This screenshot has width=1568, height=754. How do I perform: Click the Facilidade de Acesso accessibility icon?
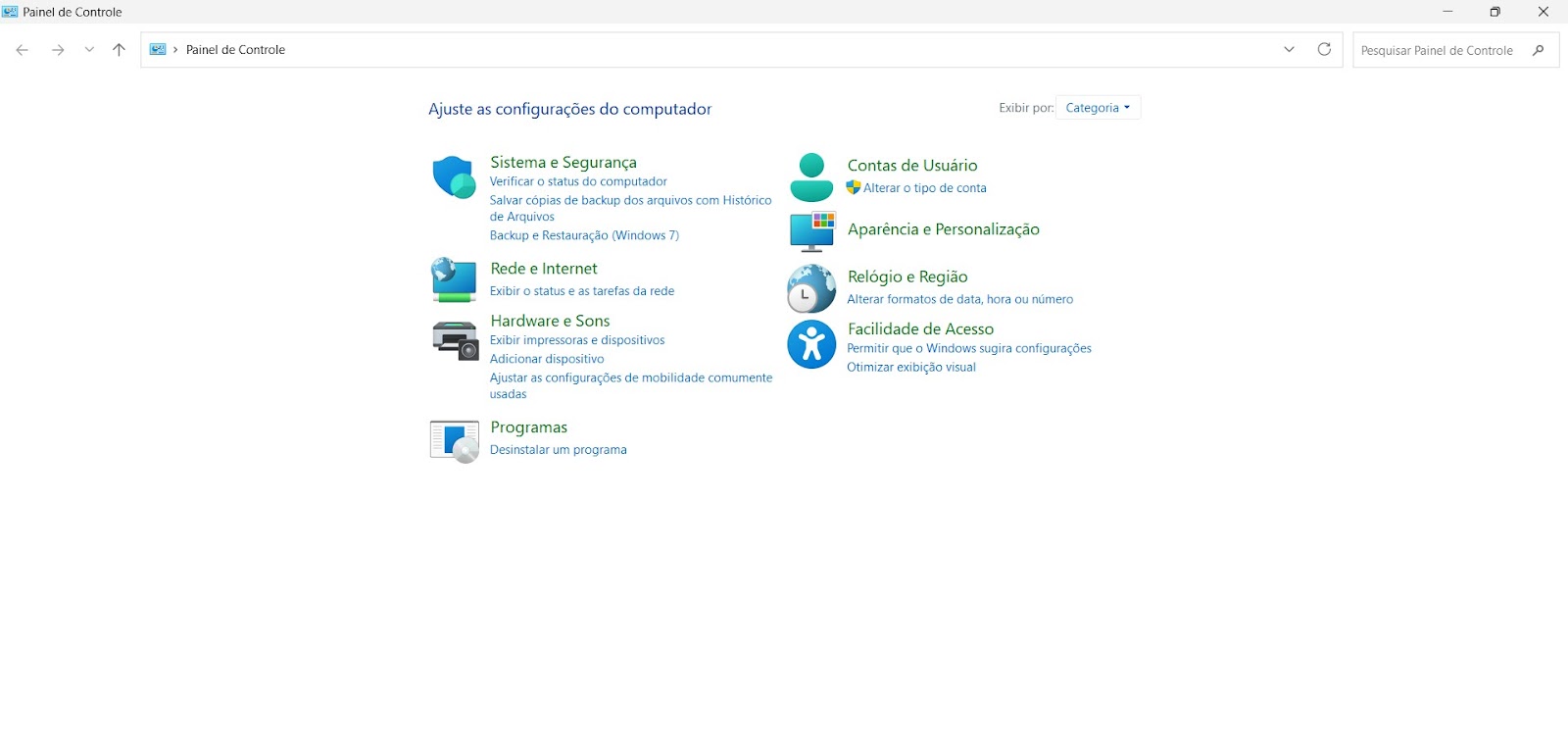click(x=811, y=344)
